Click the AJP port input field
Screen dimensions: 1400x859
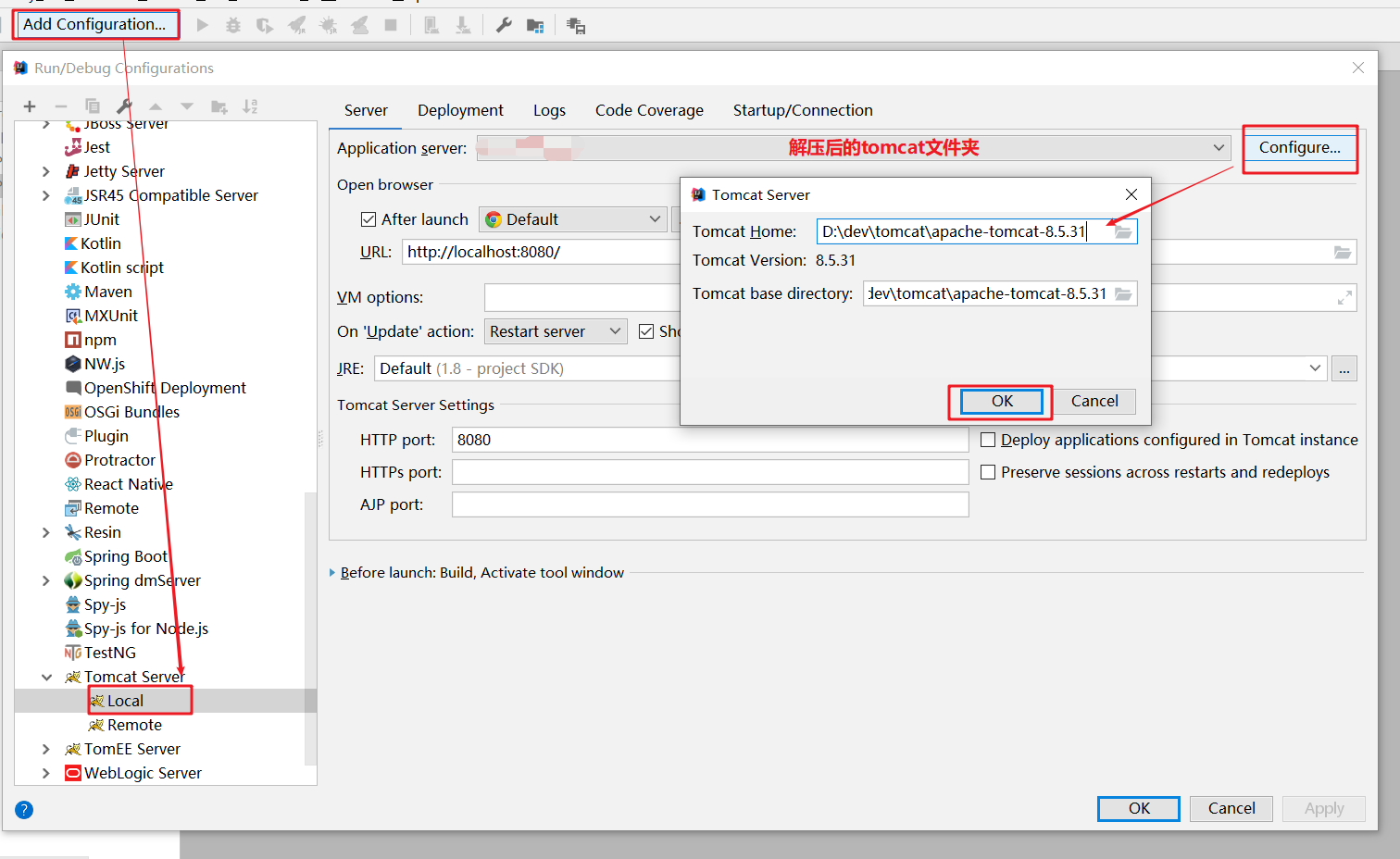click(710, 504)
